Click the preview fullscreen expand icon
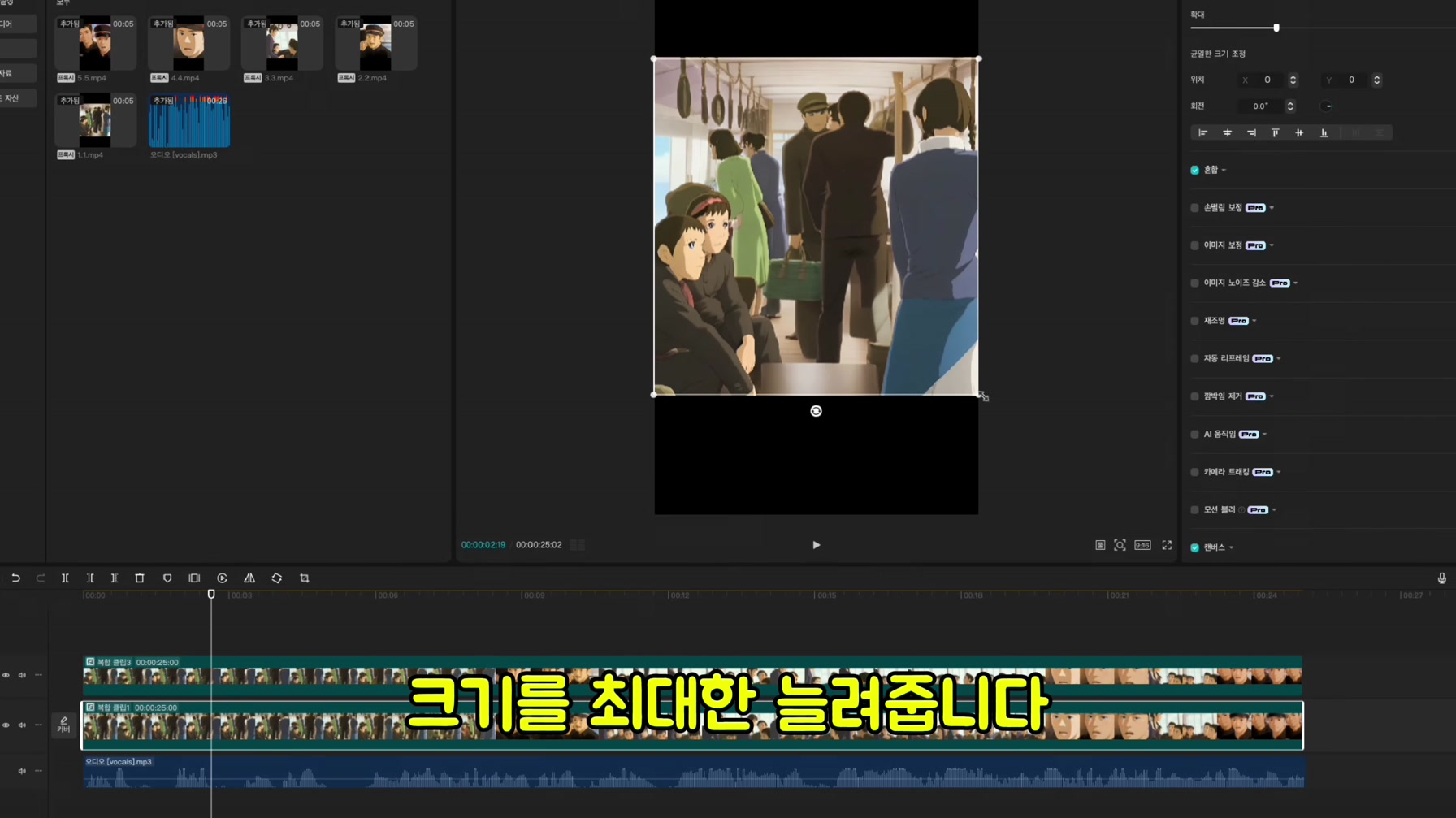The image size is (1456, 818). 1167,545
